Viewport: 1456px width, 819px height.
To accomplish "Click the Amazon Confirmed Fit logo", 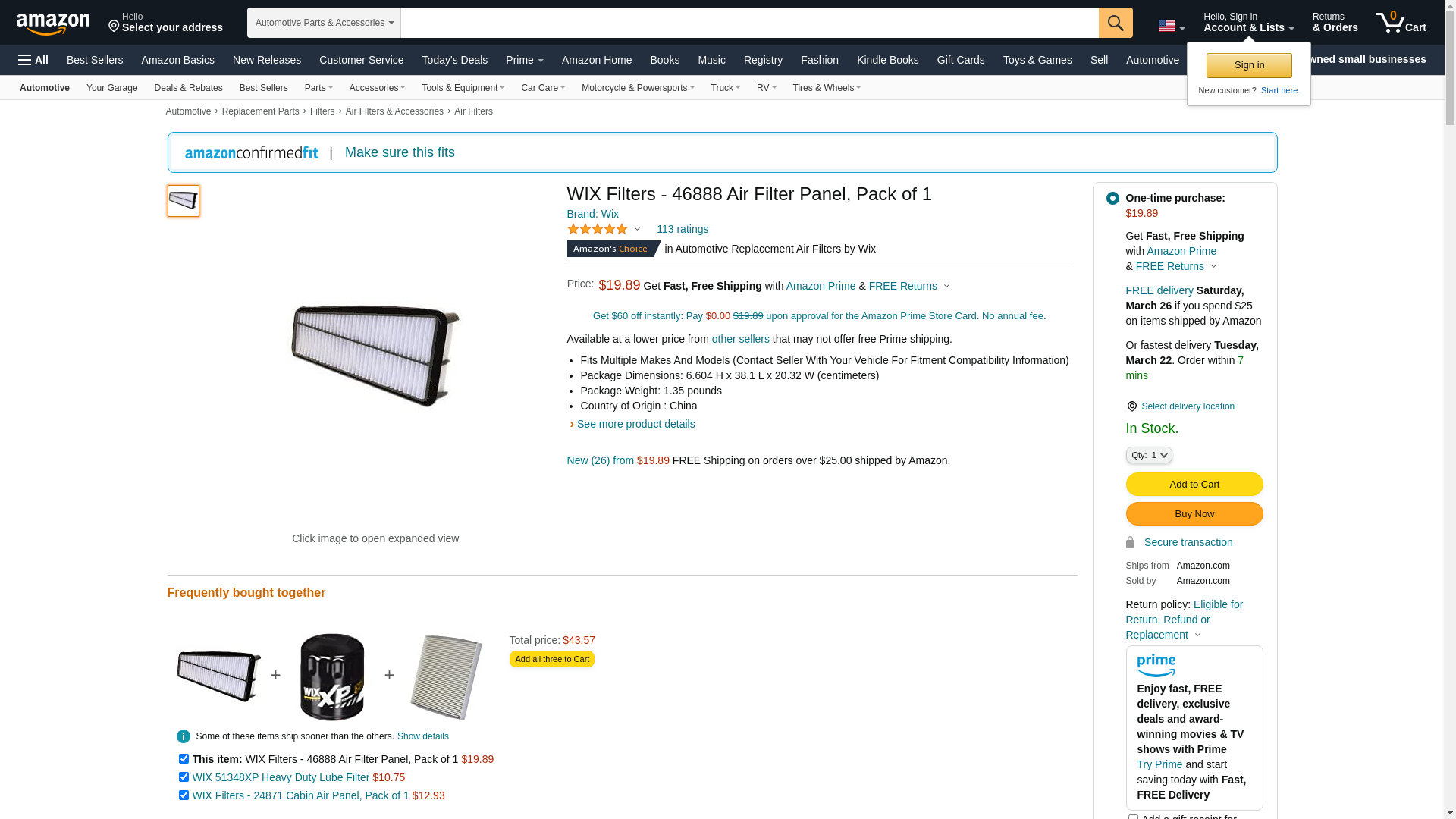I will pyautogui.click(x=252, y=152).
